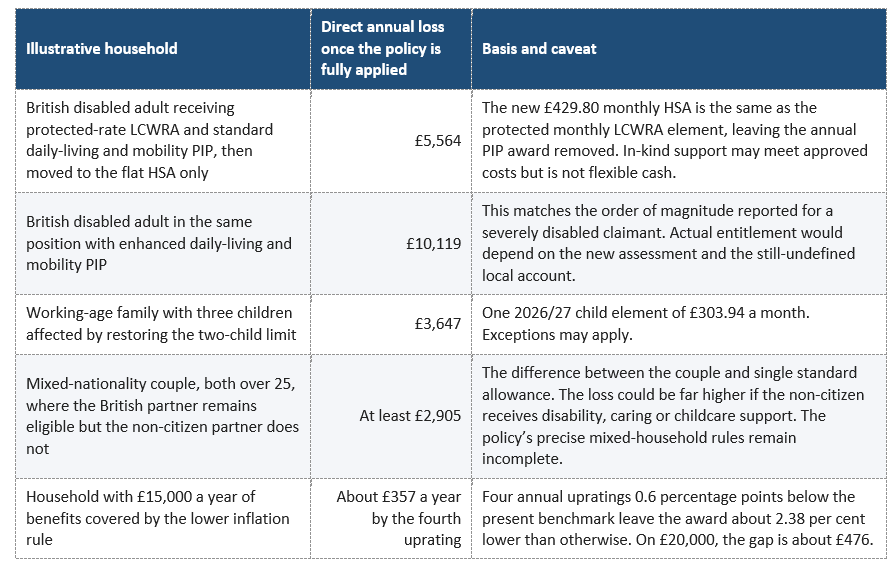Select the £10,119 loss figure cell
The width and height of the screenshot is (892, 564).
click(391, 244)
